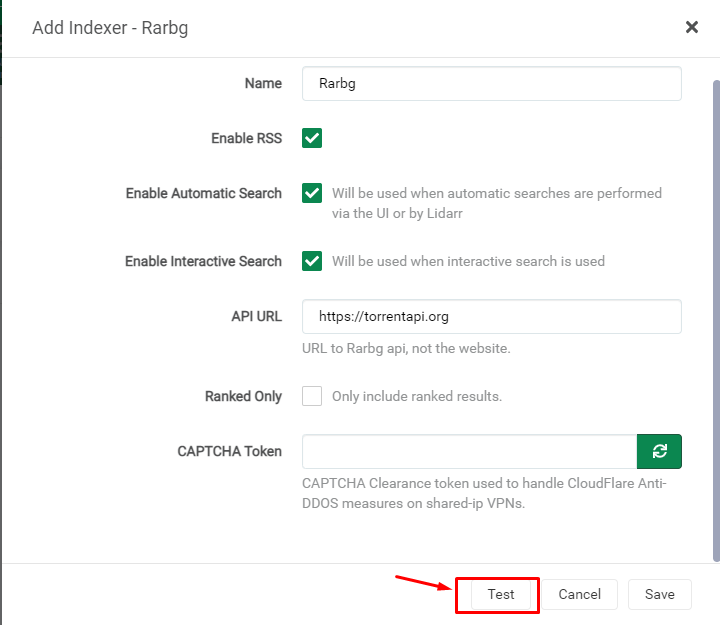720x625 pixels.
Task: Click the CAPTCHA token refresh icon button
Action: pyautogui.click(x=659, y=451)
